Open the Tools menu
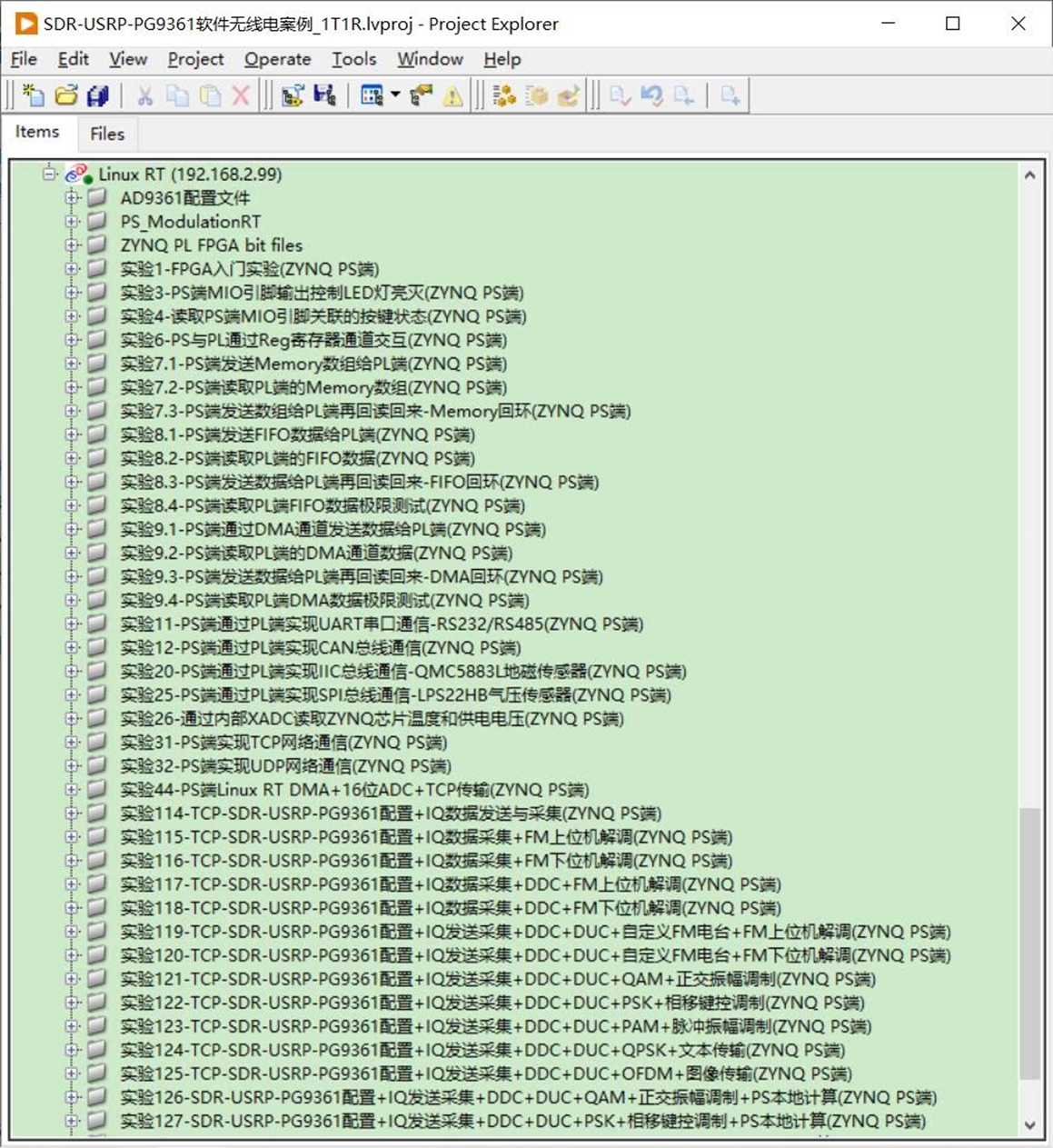 point(353,59)
